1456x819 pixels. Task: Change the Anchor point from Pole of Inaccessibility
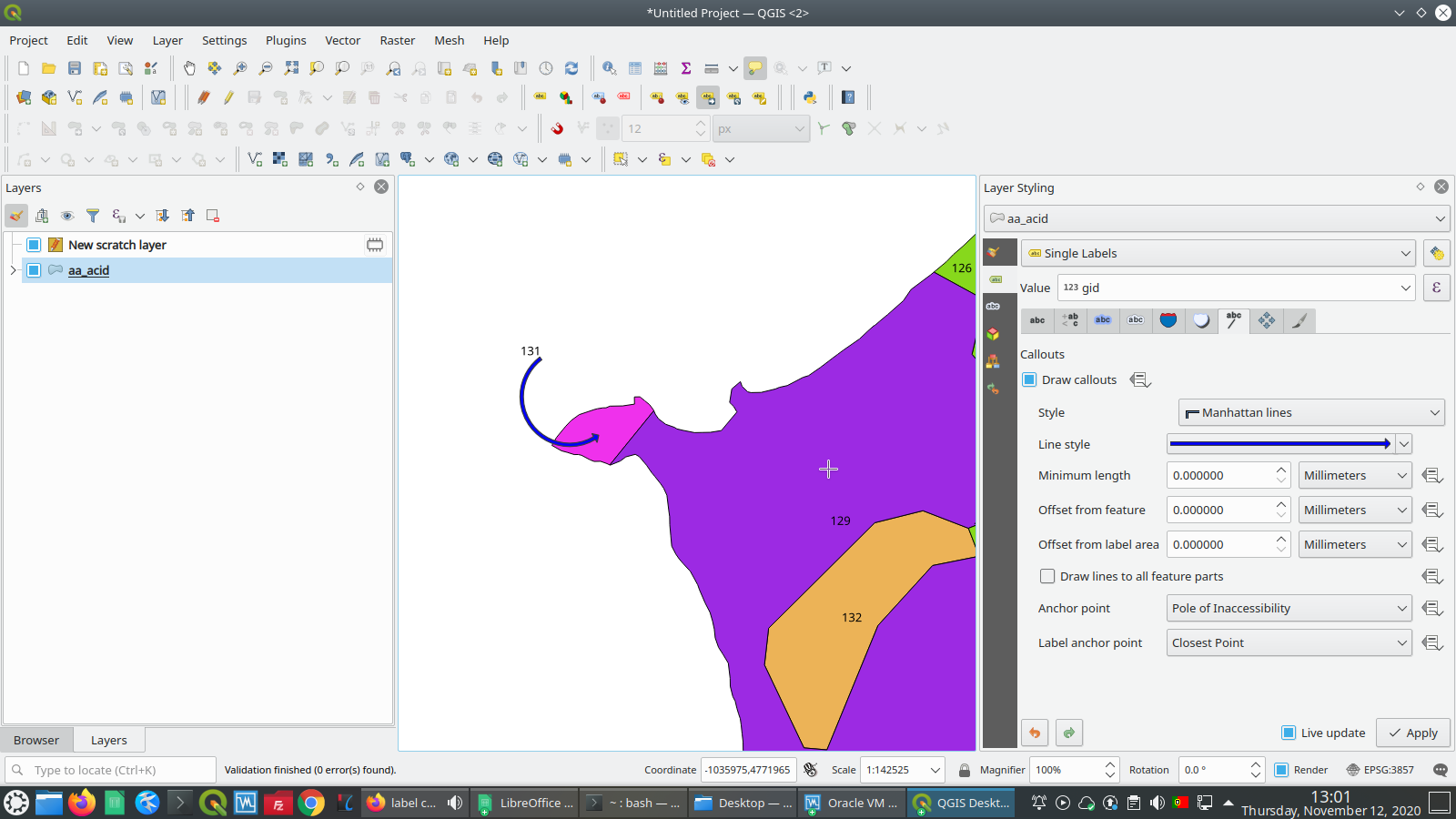(x=1289, y=608)
